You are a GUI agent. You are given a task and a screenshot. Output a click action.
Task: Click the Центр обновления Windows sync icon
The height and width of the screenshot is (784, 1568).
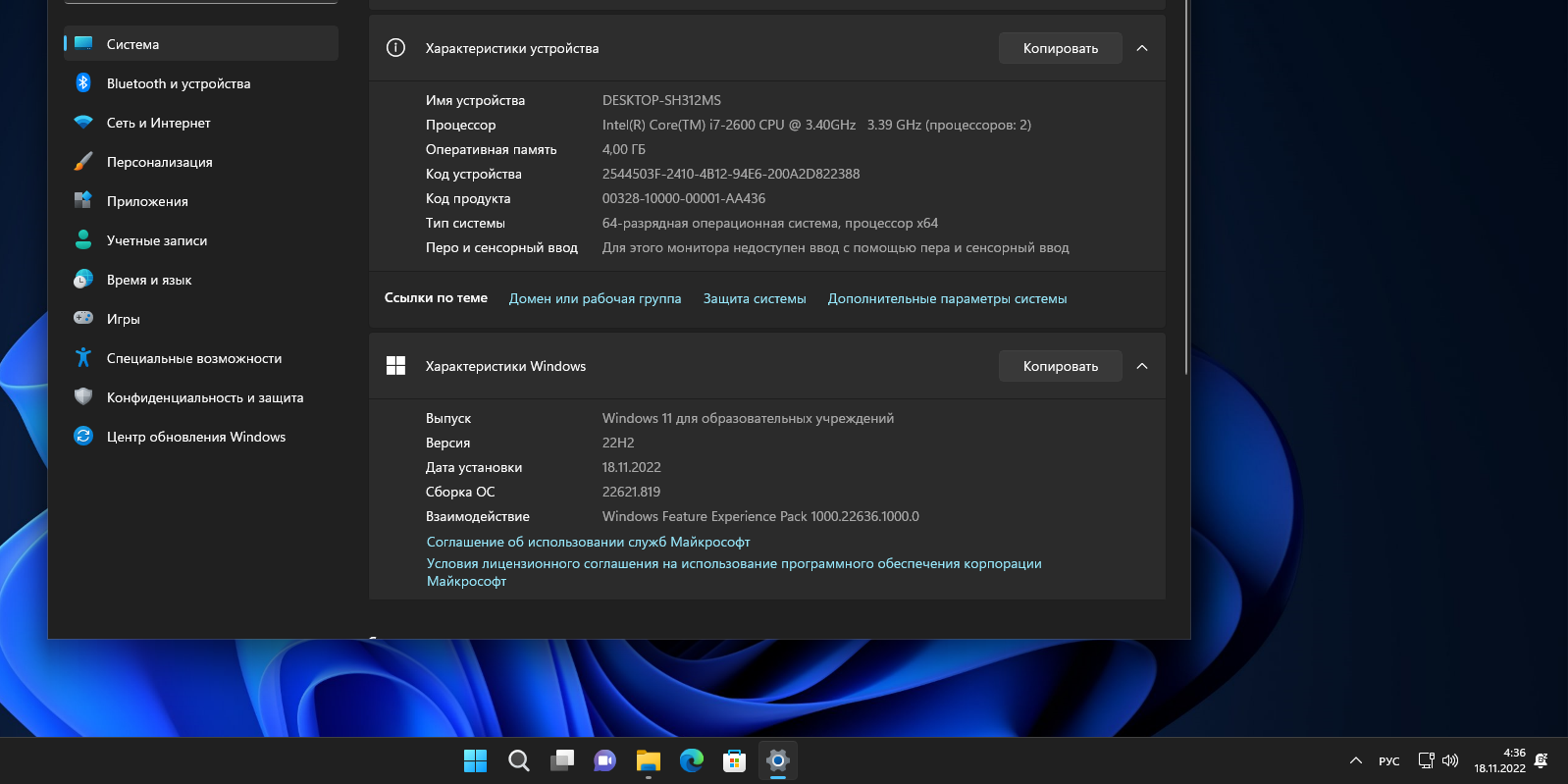click(83, 436)
